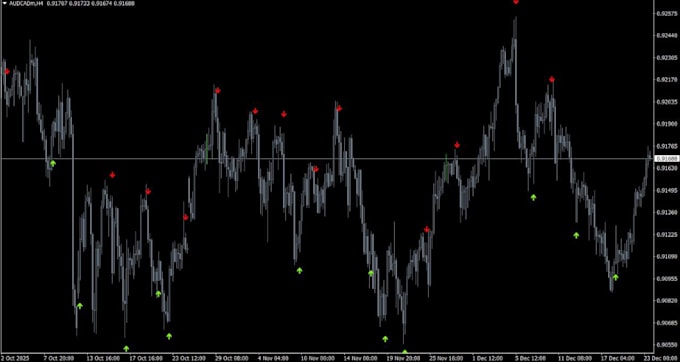680x362 pixels.
Task: Click the 5 Dec 12:00 time axis label
Action: pos(530,359)
